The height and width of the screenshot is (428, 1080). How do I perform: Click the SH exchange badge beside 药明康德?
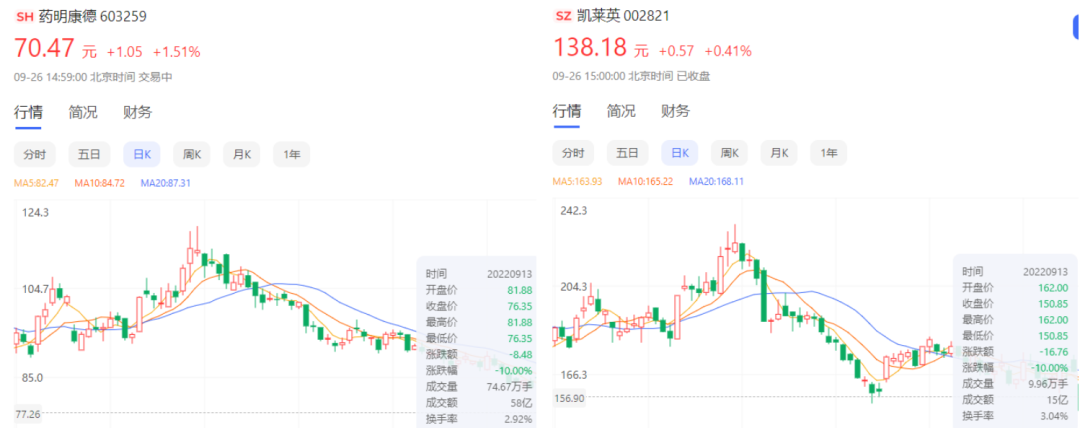point(26,16)
